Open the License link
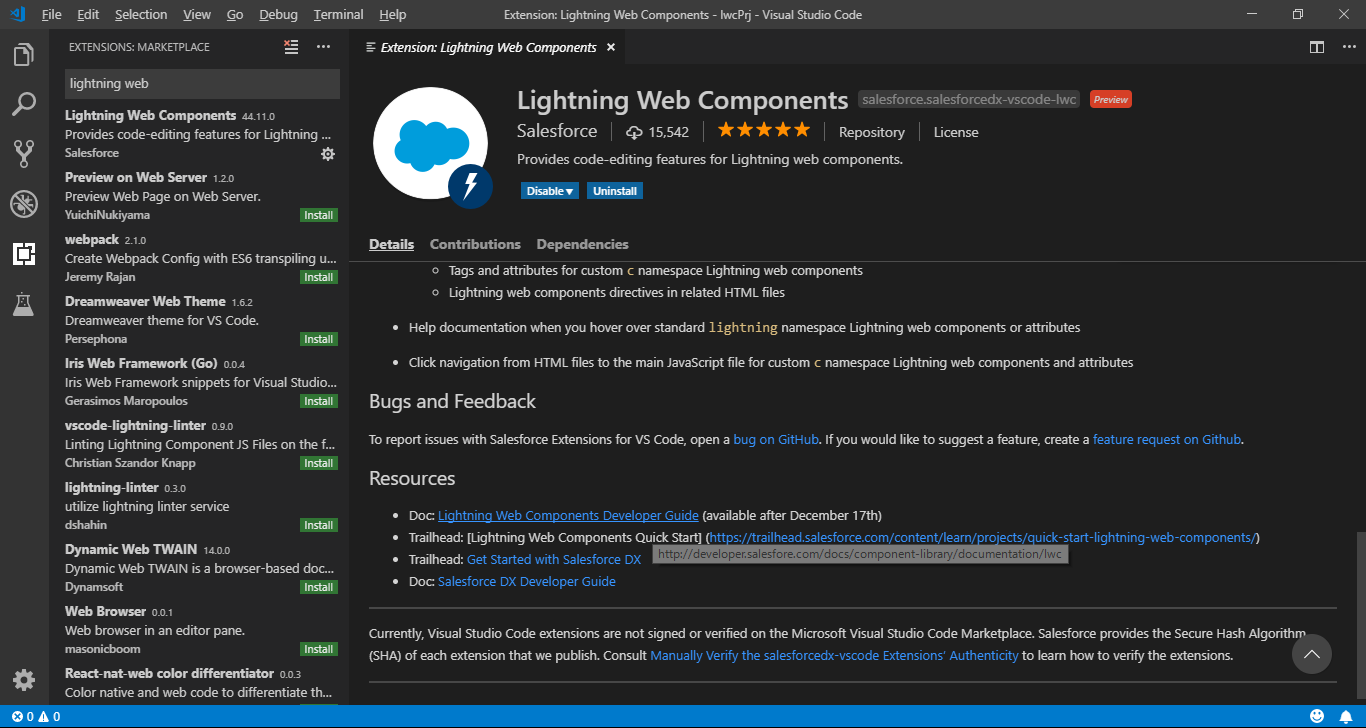 pos(956,132)
